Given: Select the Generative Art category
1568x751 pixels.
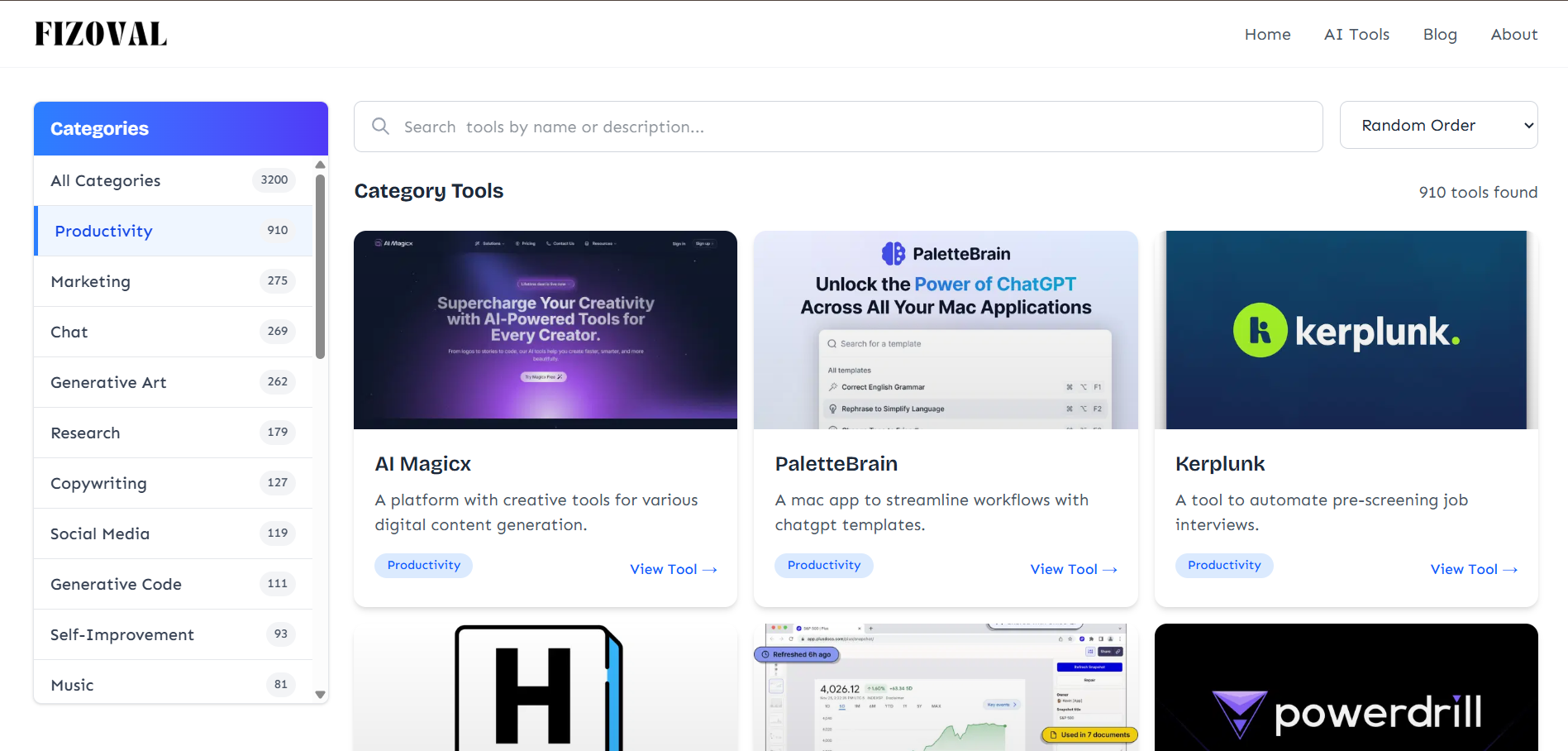Looking at the screenshot, I should (174, 382).
